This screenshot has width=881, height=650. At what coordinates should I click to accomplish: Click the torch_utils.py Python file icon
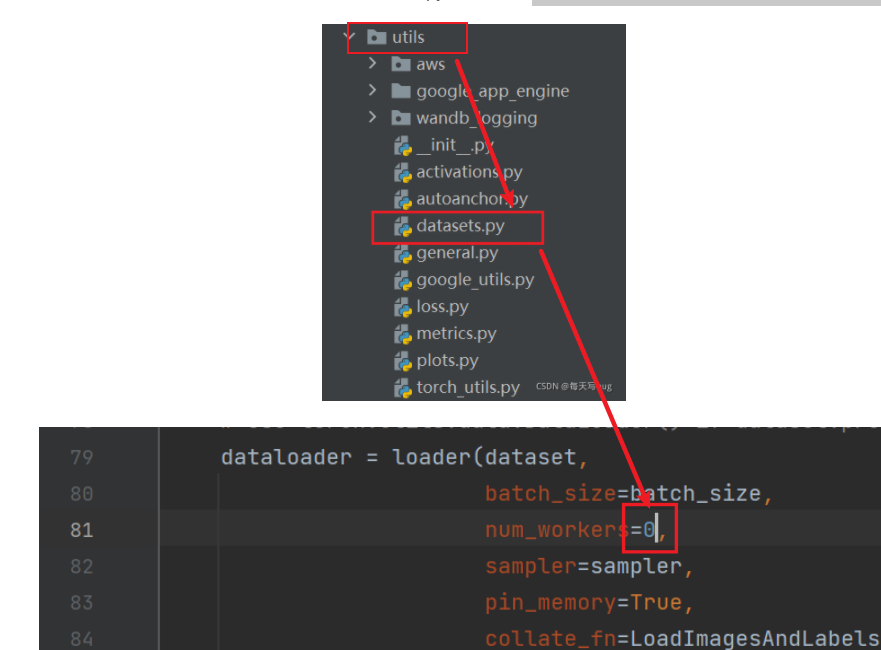(x=403, y=389)
